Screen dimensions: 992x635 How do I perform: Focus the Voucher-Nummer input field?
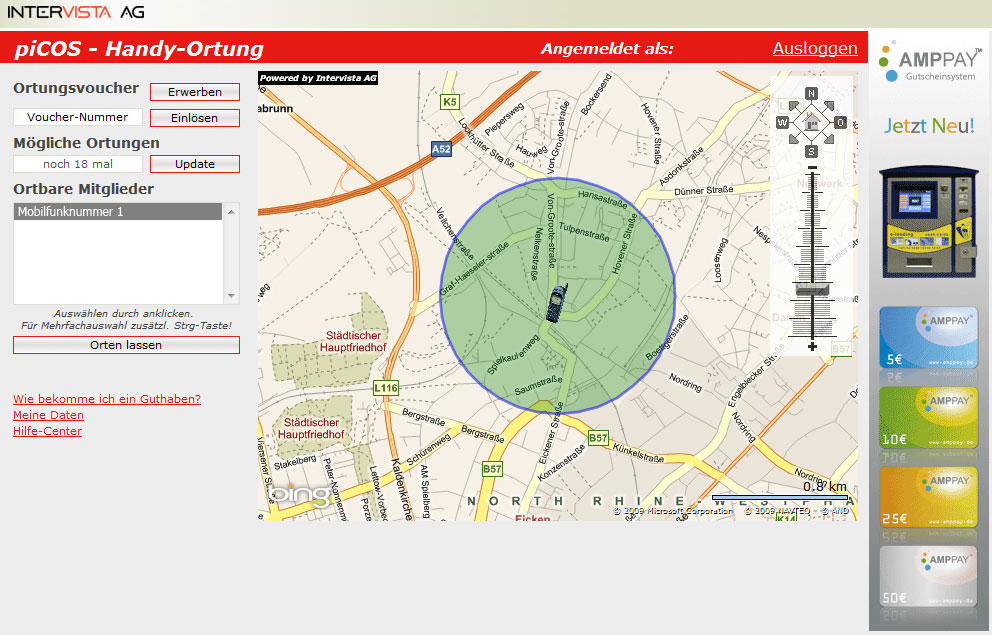point(78,117)
